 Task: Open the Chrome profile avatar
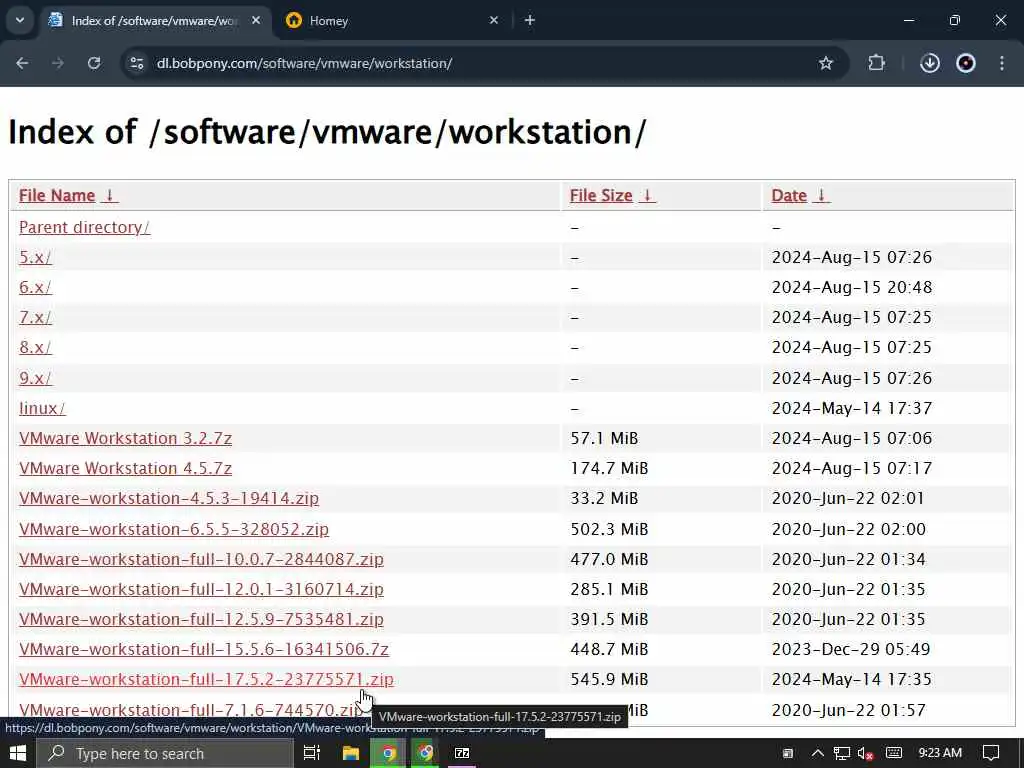(966, 63)
